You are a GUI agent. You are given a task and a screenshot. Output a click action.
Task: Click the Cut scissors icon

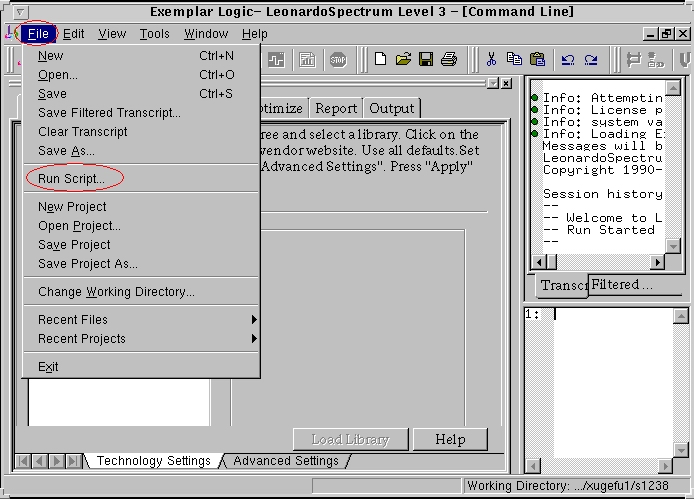point(492,60)
